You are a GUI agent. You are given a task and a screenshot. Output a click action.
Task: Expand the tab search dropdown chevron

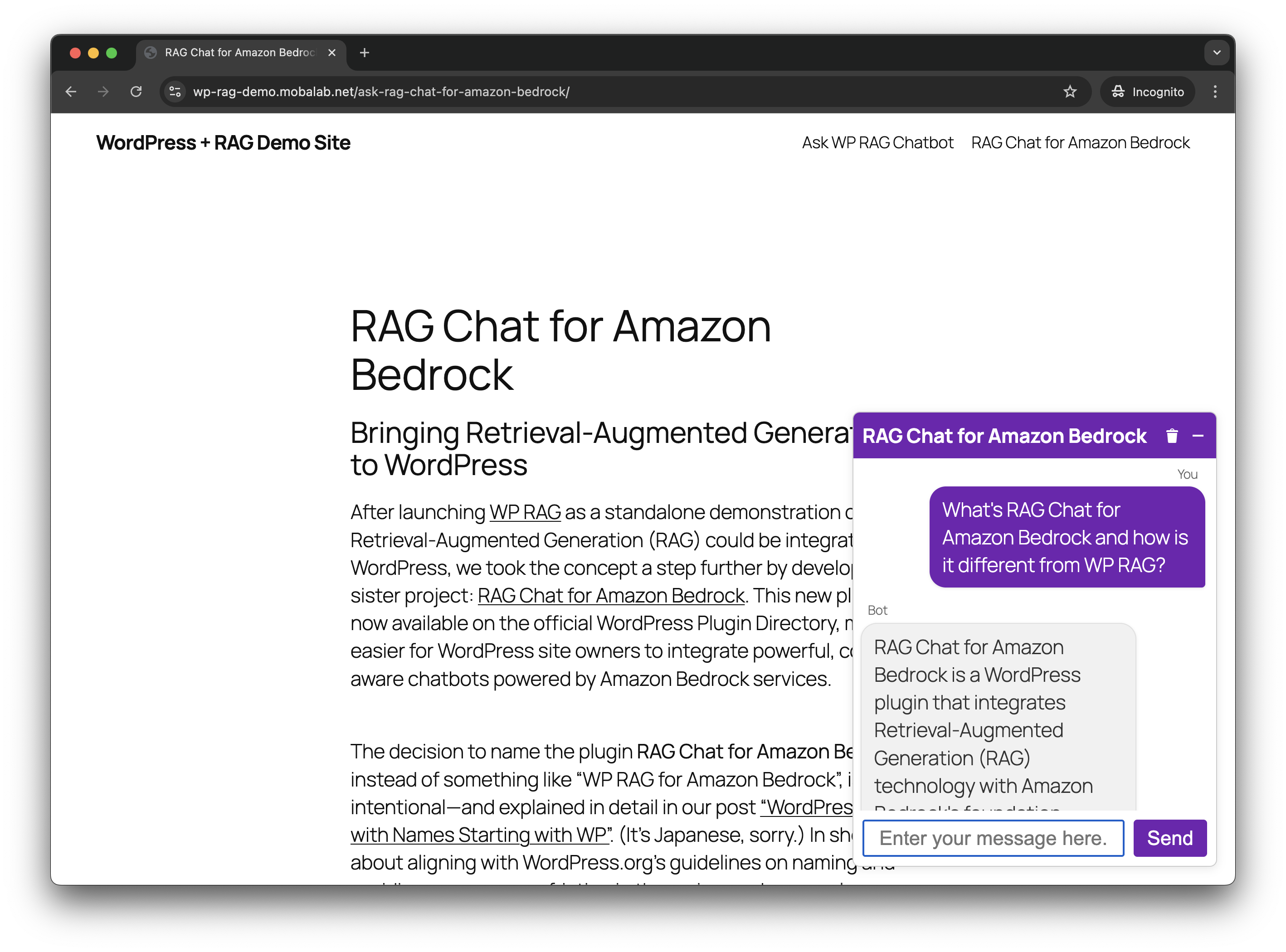[1216, 53]
